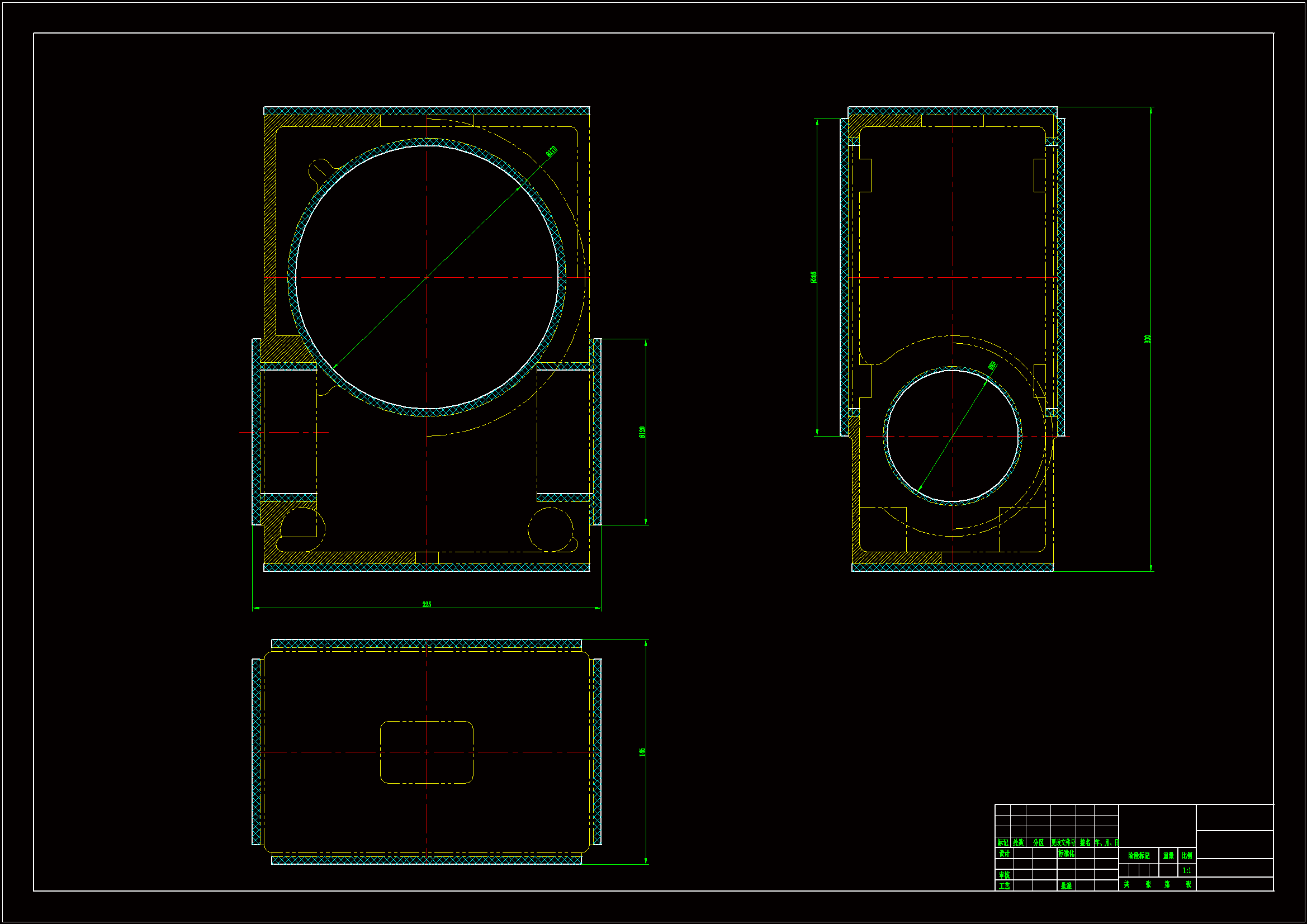Image resolution: width=1307 pixels, height=924 pixels.
Task: Click the 设计 row label
Action: 1004,854
